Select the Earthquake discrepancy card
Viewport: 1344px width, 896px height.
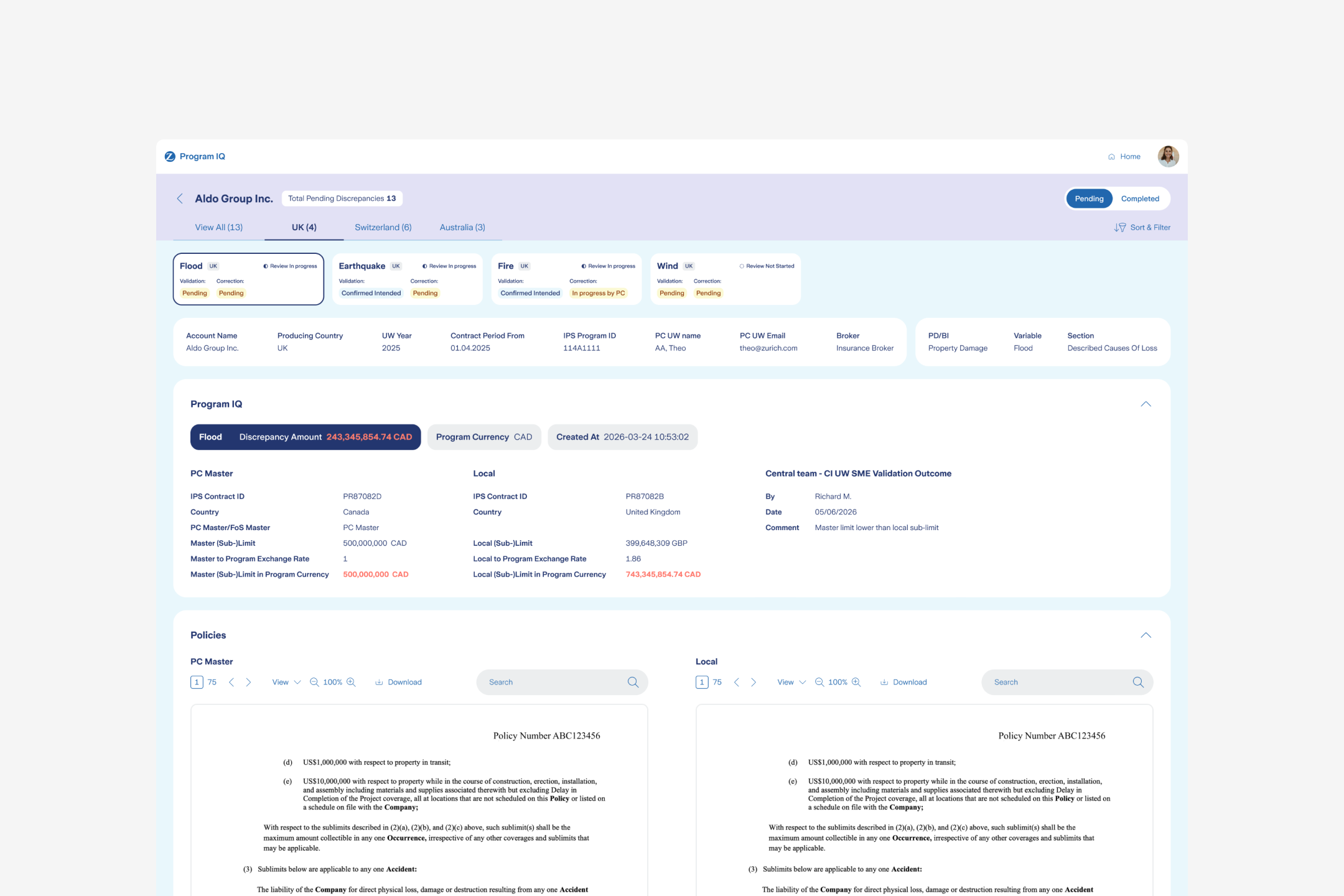408,279
